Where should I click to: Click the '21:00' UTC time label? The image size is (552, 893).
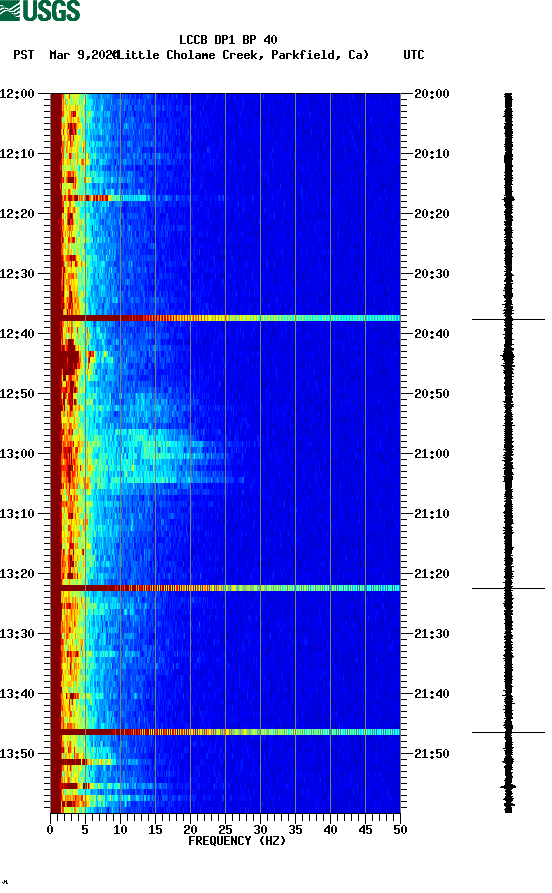[x=432, y=454]
